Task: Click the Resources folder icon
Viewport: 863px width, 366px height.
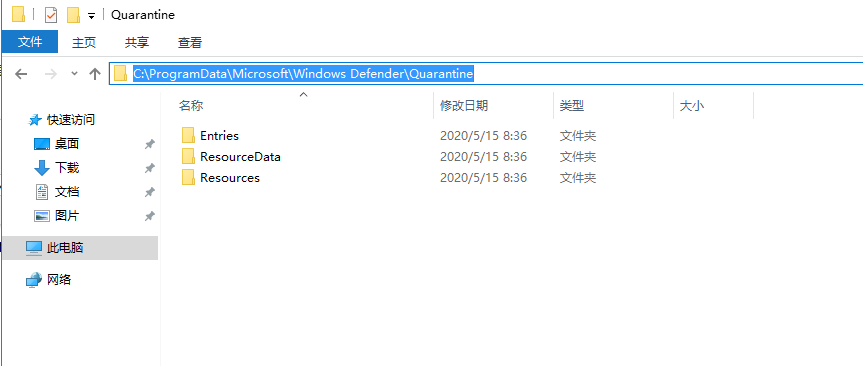Action: 188,177
